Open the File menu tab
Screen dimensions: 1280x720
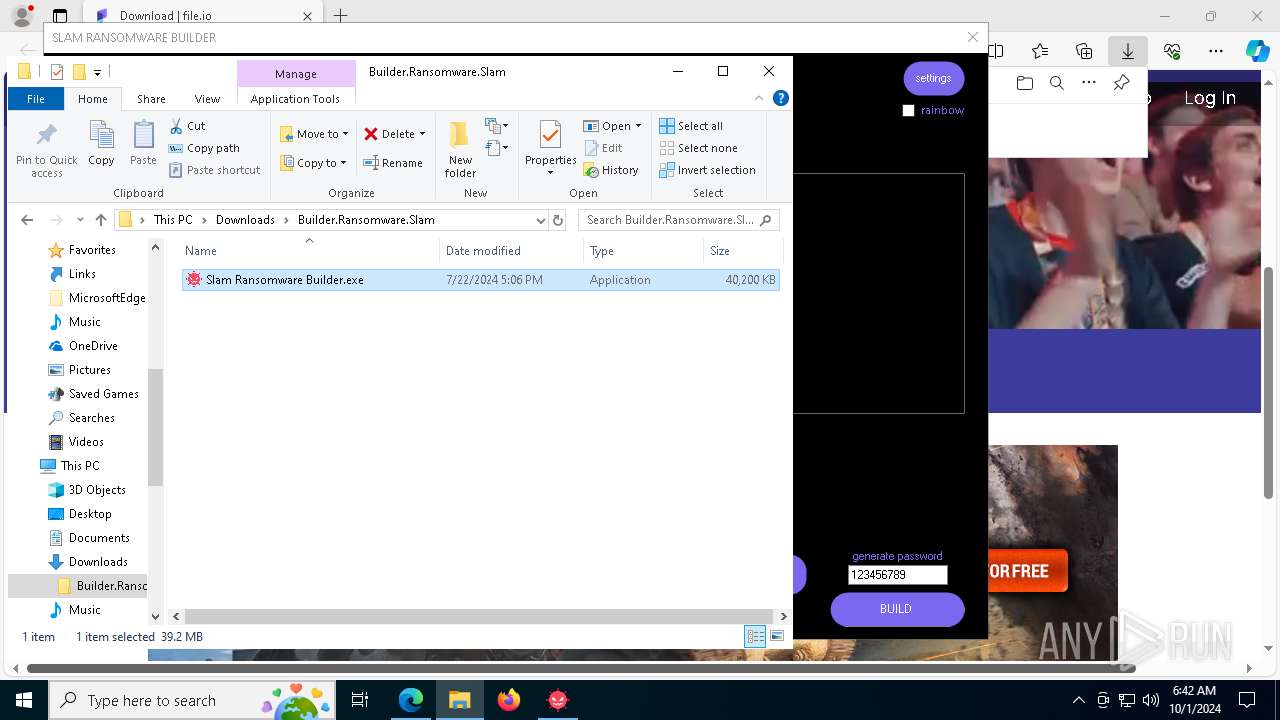tap(35, 99)
